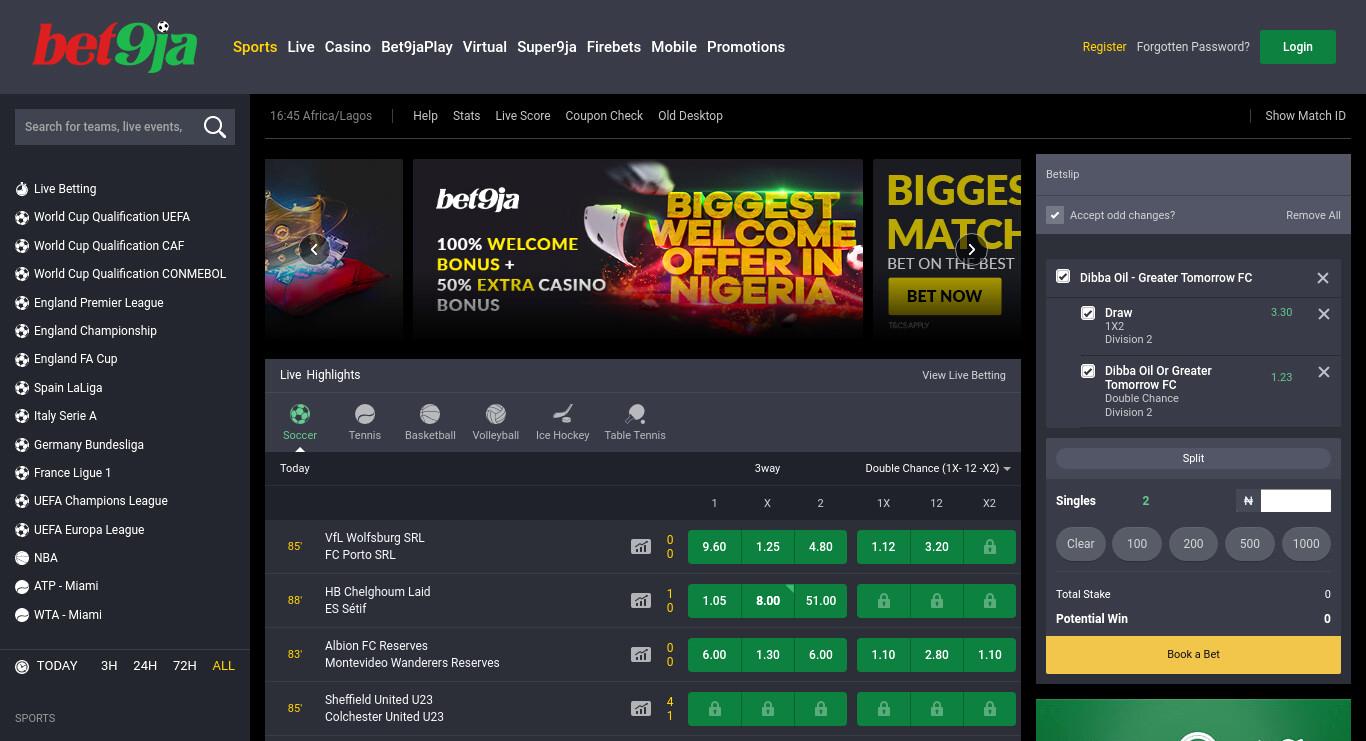Click the WTA - Miami tennis icon

[22, 615]
